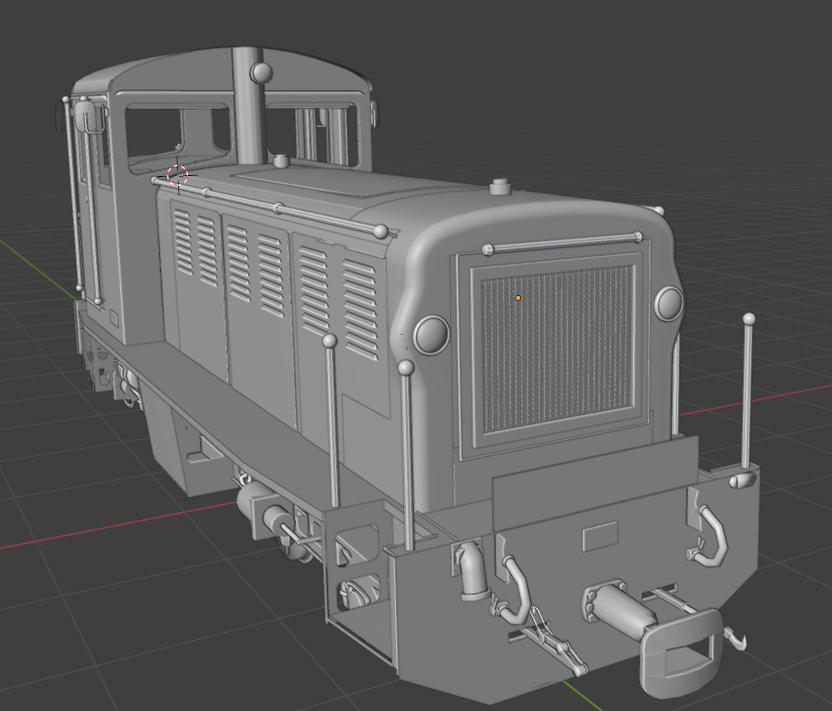Click the round headlight right of the grille
832x711 pixels.
click(669, 303)
